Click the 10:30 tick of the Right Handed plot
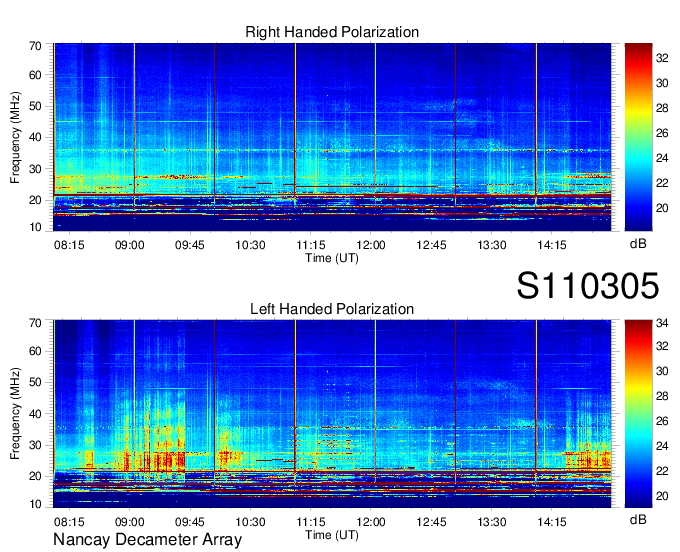This screenshot has height=552, width=680. (x=250, y=245)
